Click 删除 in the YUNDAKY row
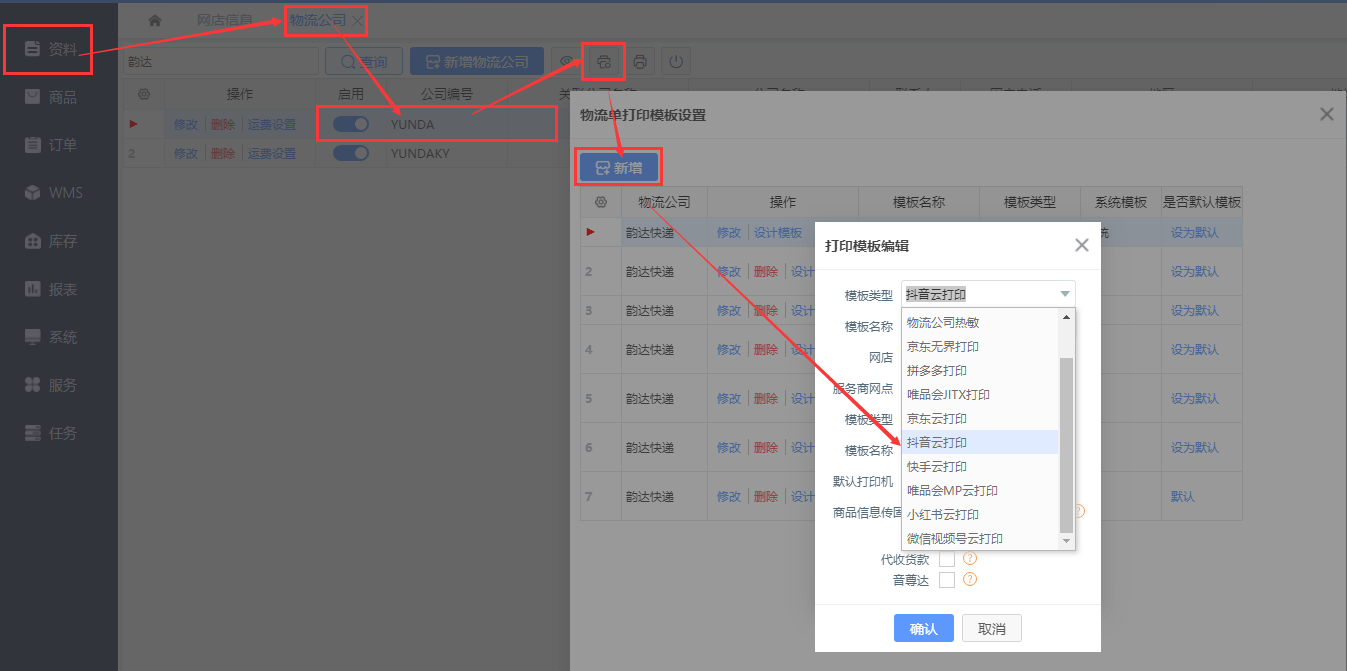 tap(223, 153)
